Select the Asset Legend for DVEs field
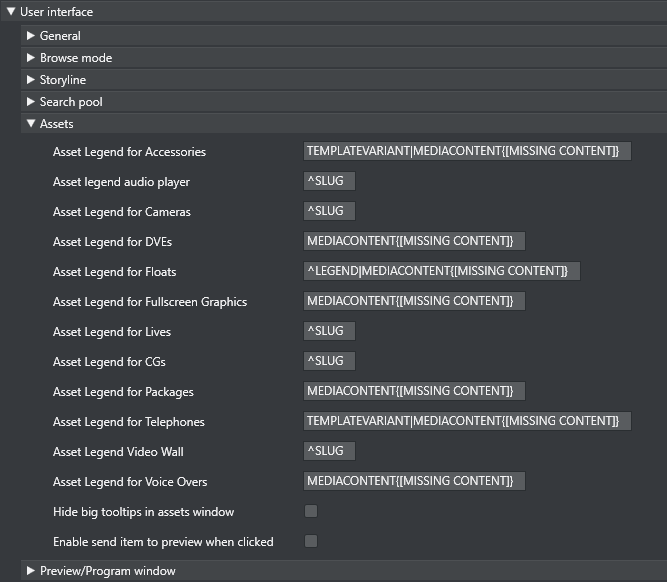667x582 pixels. tap(414, 241)
